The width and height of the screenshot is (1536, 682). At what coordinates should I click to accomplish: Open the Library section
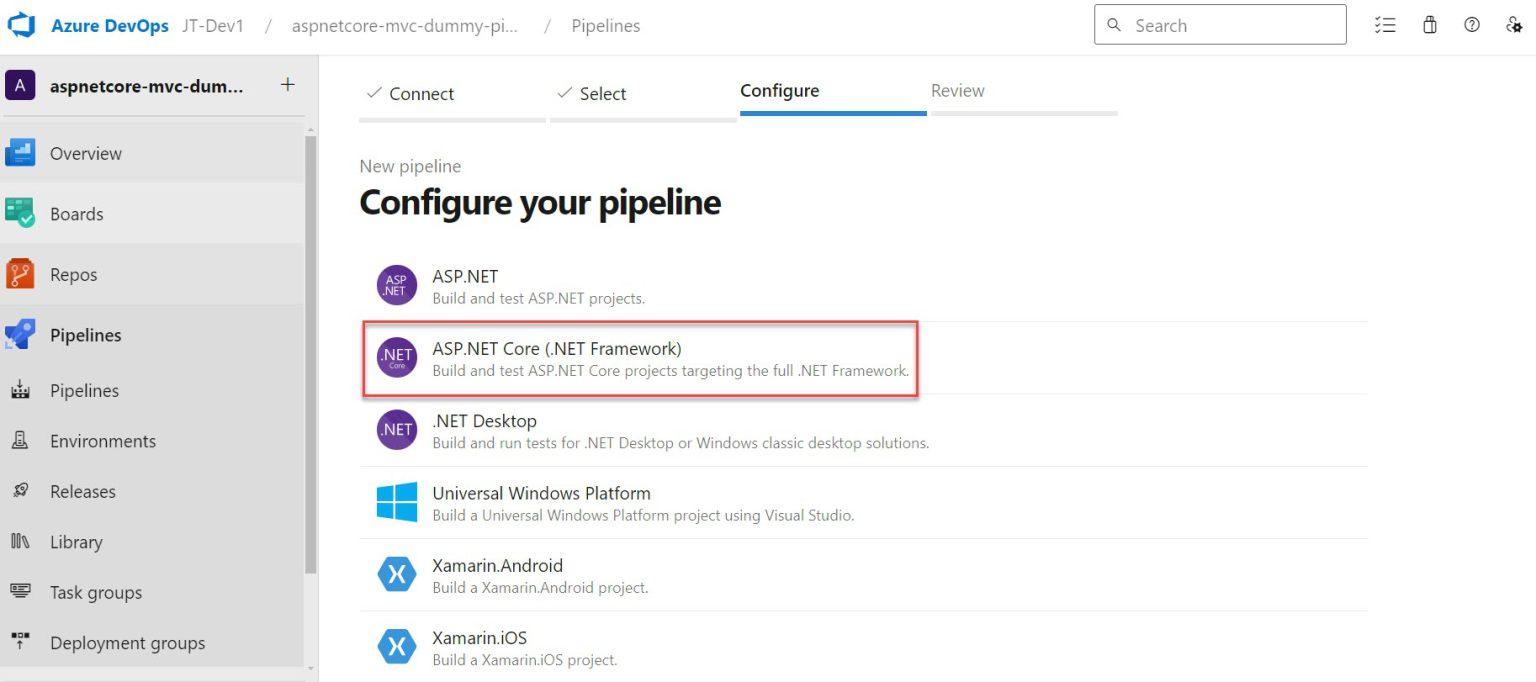[75, 541]
